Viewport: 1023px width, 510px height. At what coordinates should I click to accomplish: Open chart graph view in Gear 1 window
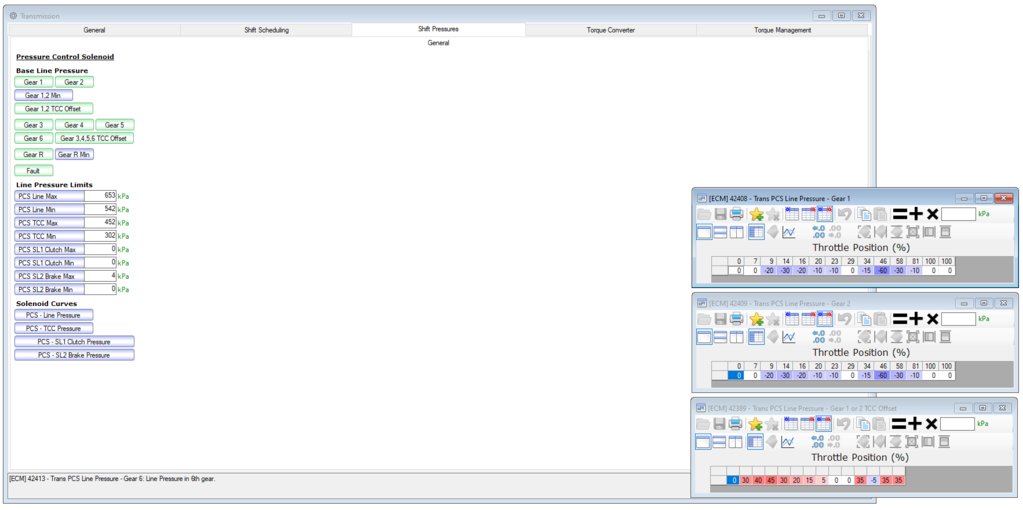pyautogui.click(x=788, y=232)
